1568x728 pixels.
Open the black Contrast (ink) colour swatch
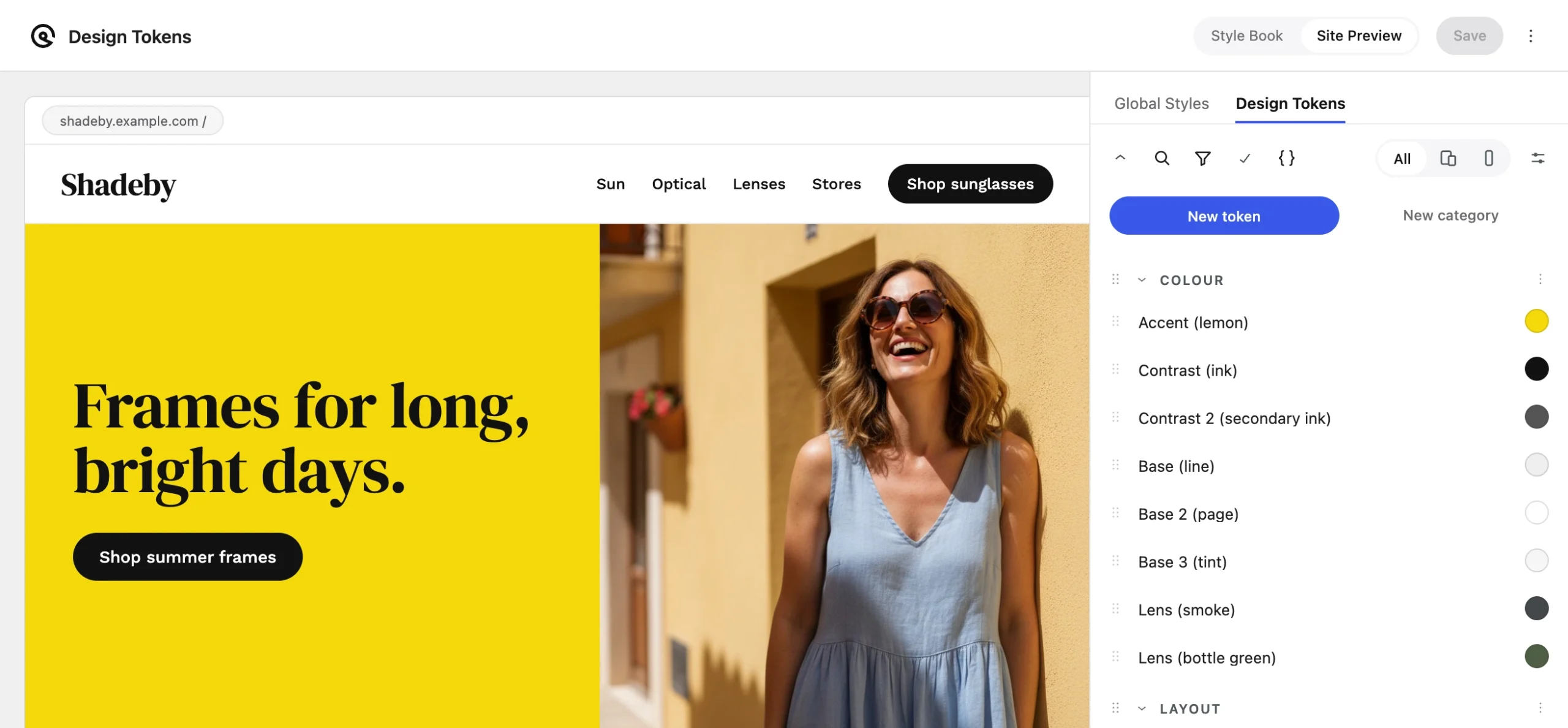click(1536, 369)
